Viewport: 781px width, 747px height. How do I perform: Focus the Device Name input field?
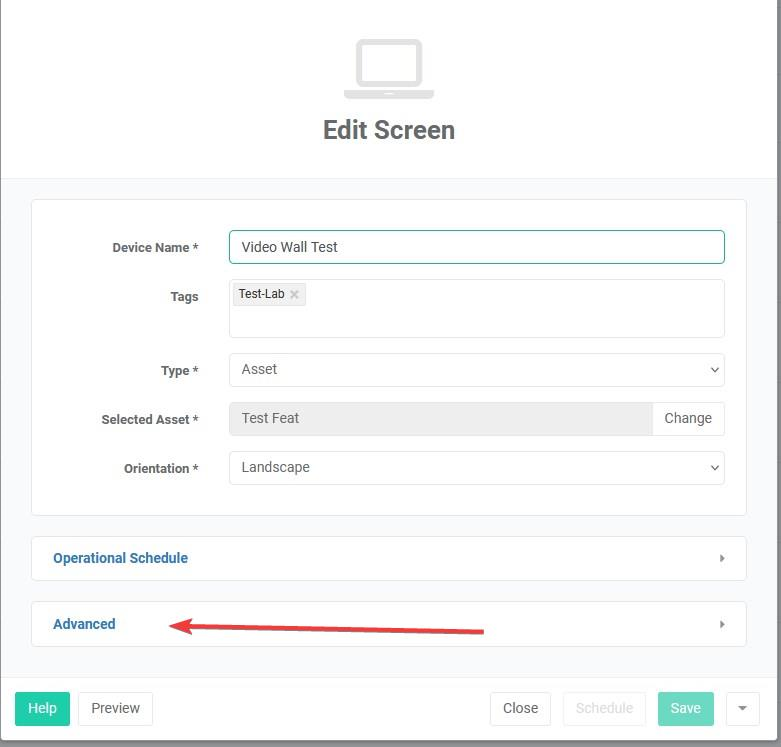point(477,247)
